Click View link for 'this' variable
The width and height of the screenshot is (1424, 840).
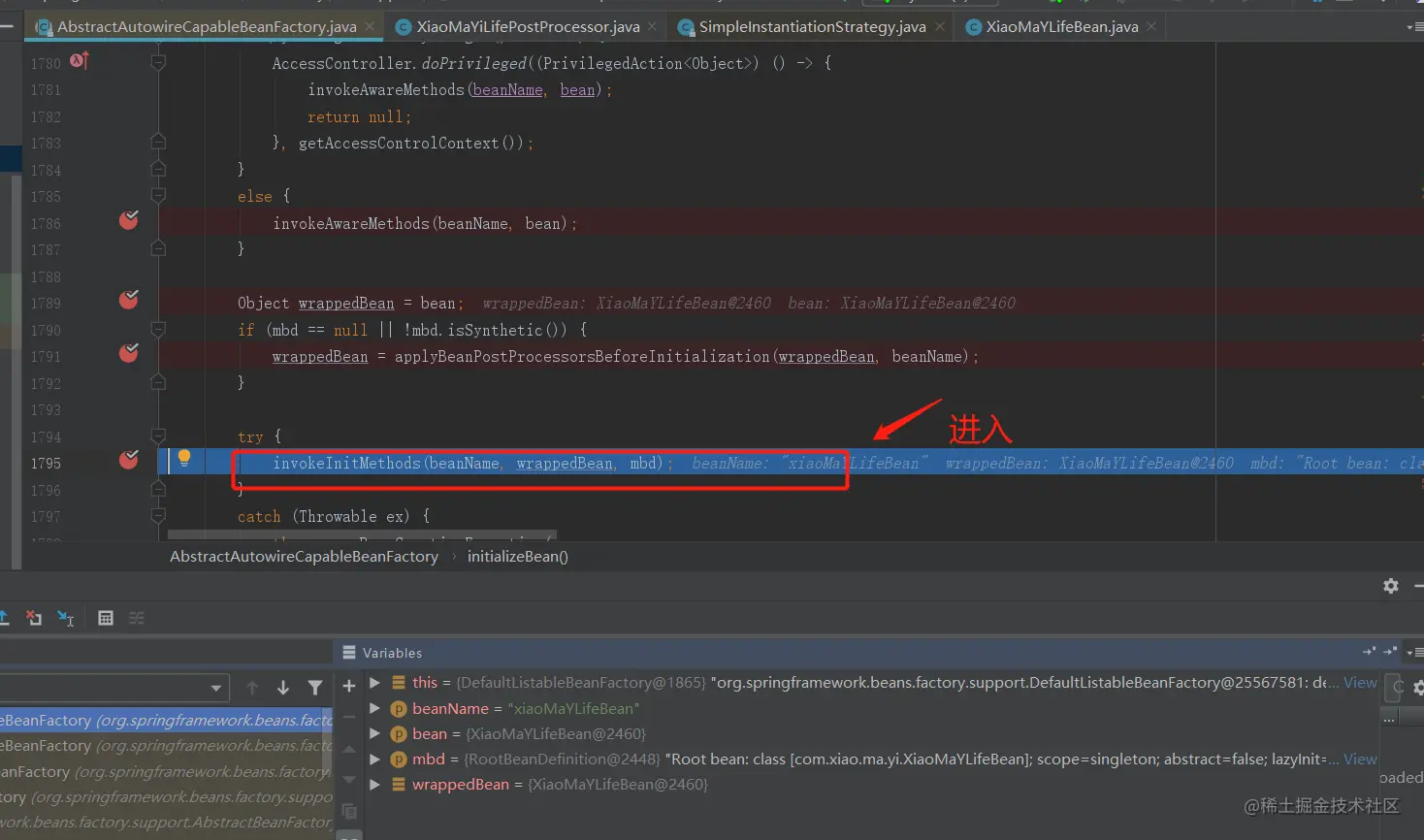click(x=1360, y=683)
